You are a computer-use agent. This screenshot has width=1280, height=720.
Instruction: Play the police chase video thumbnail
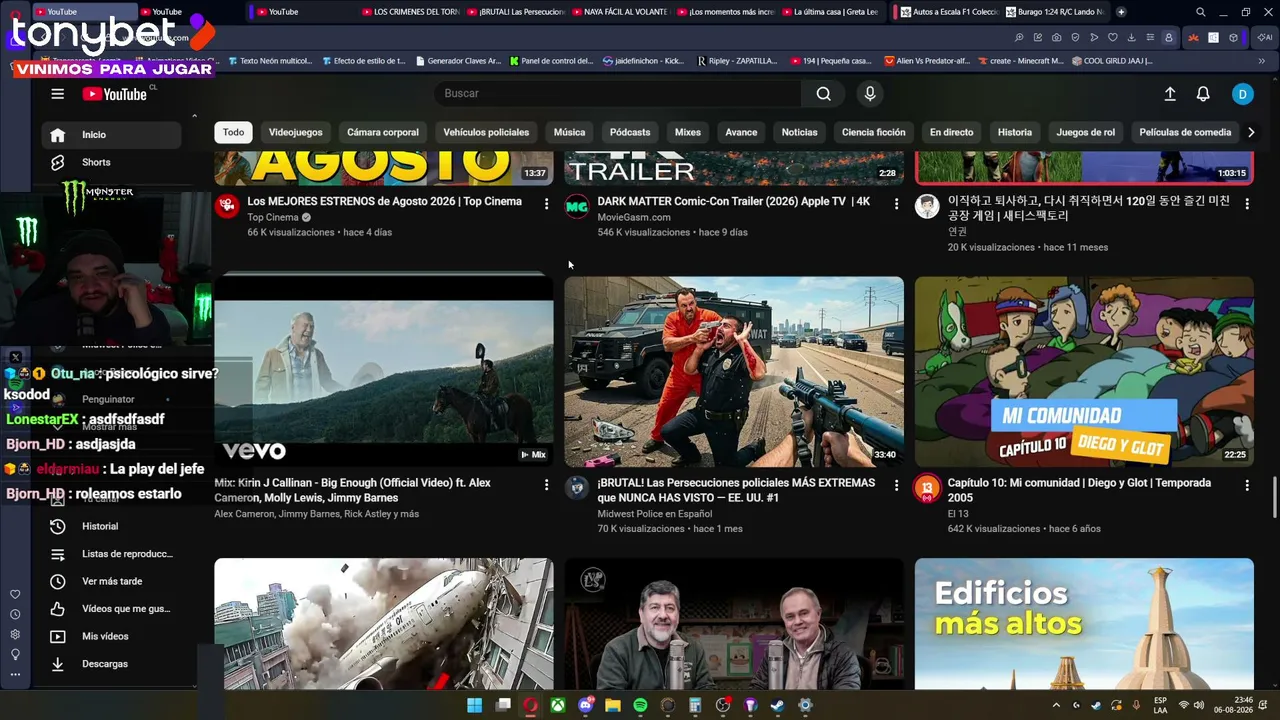(734, 372)
